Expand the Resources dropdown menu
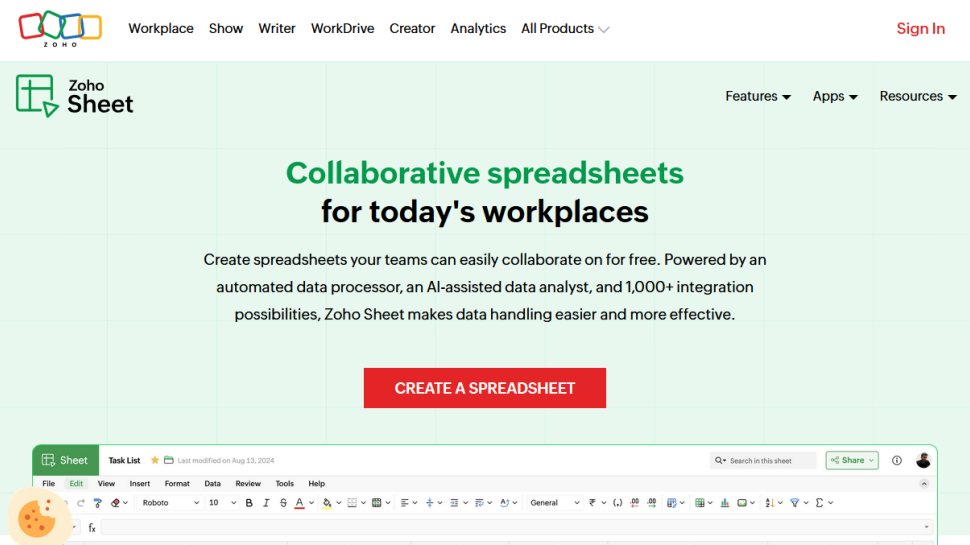Viewport: 970px width, 545px height. [918, 97]
